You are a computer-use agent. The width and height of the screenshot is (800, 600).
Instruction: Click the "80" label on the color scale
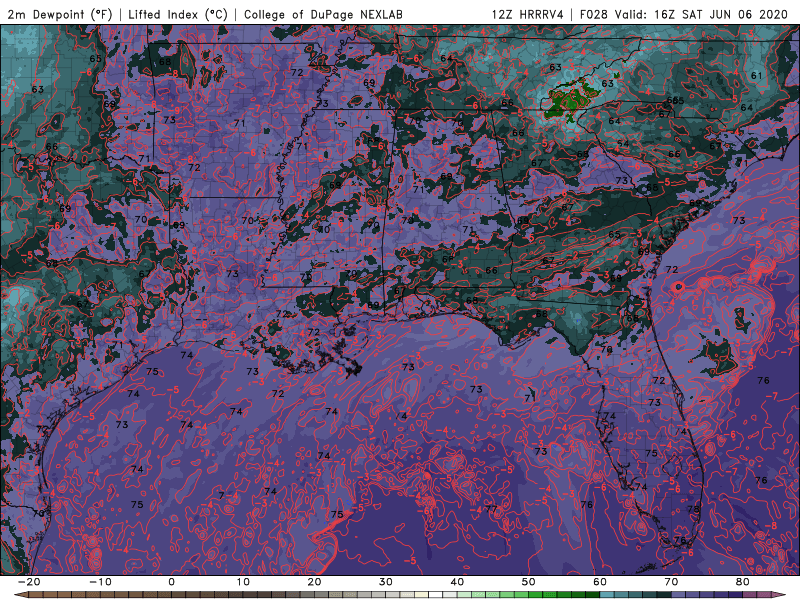(x=743, y=582)
